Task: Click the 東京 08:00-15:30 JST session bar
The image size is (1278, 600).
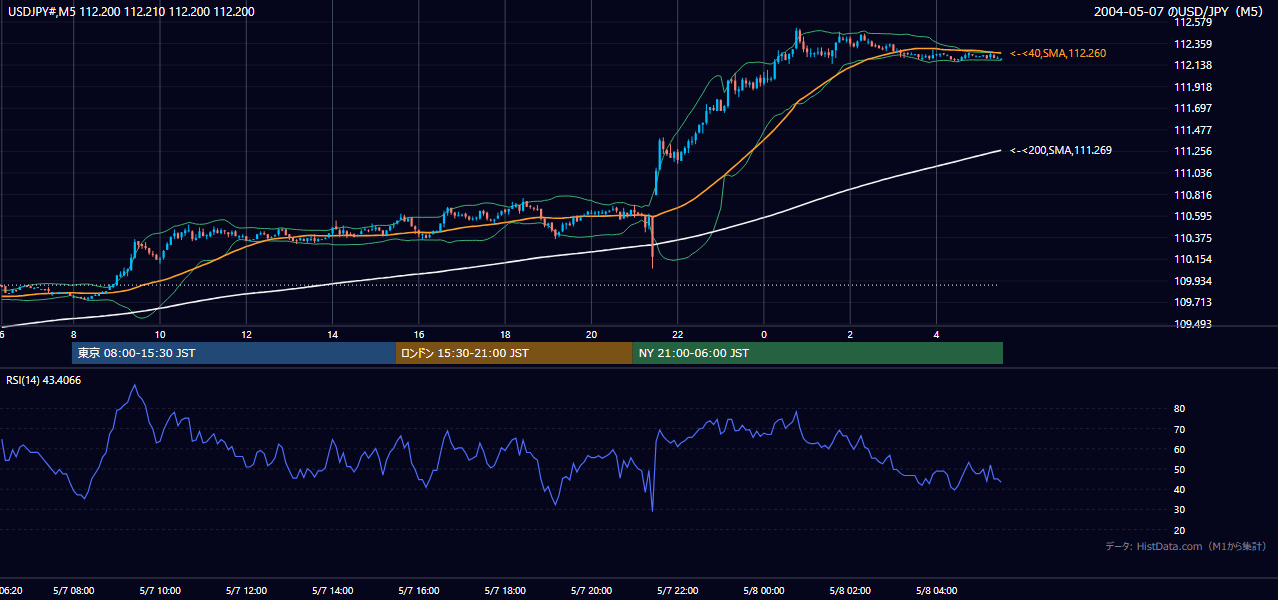Action: 234,353
